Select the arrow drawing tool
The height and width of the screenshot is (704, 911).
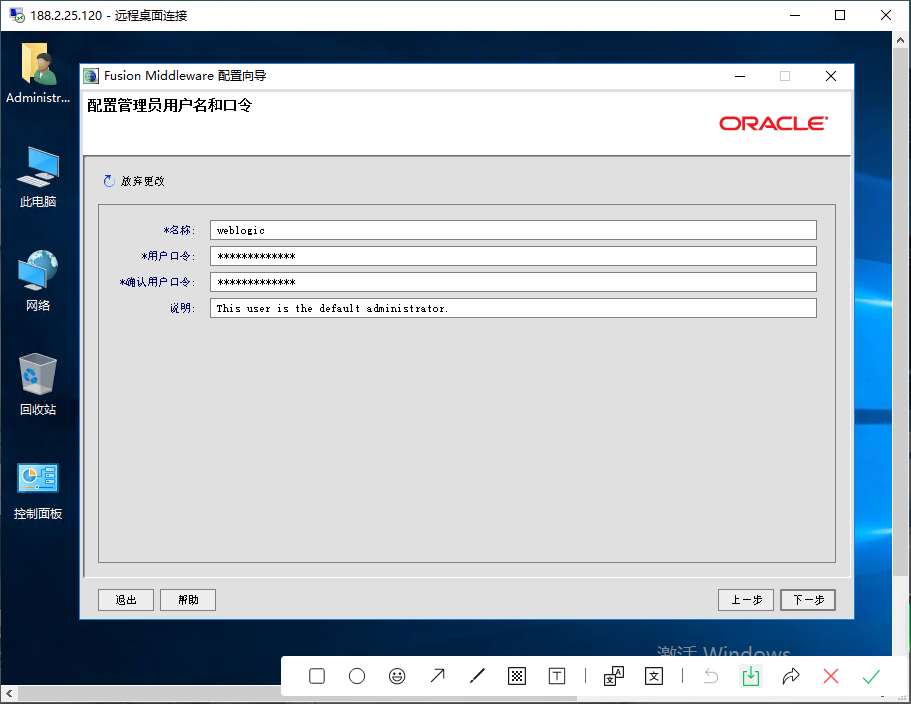point(437,676)
